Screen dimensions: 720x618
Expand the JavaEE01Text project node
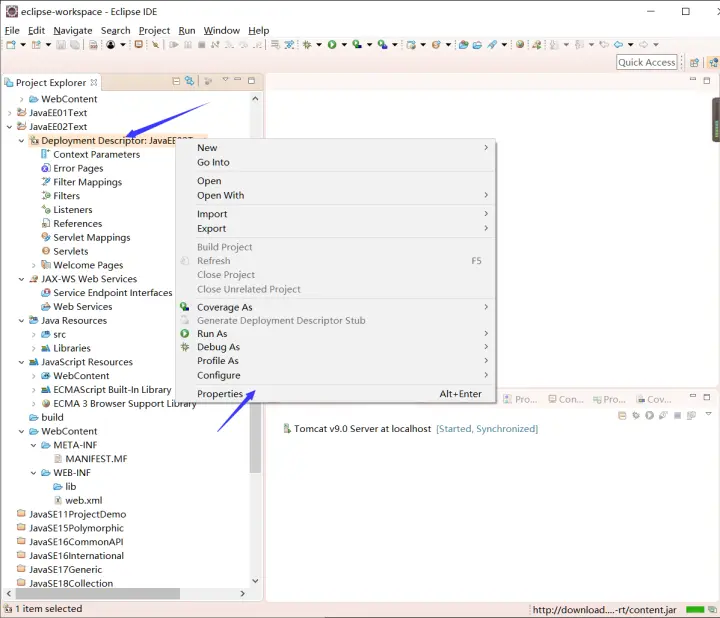9,113
